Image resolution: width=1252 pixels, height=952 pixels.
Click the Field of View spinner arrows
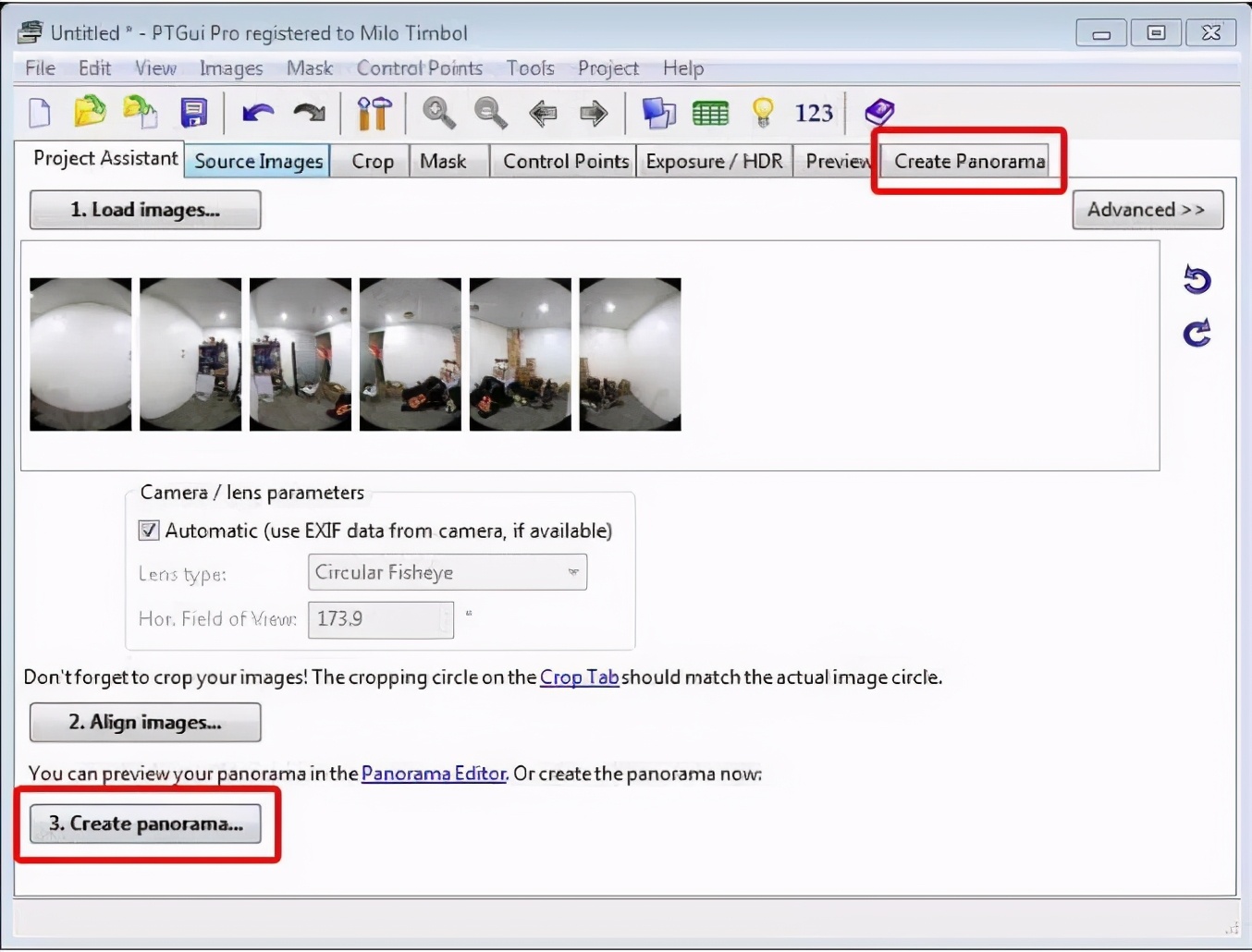(x=448, y=619)
